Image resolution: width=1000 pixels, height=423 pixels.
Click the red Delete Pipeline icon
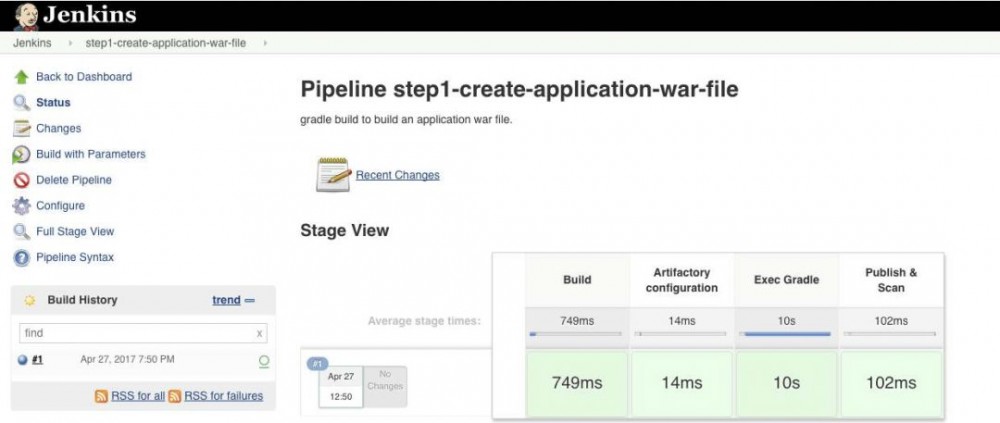click(x=21, y=181)
